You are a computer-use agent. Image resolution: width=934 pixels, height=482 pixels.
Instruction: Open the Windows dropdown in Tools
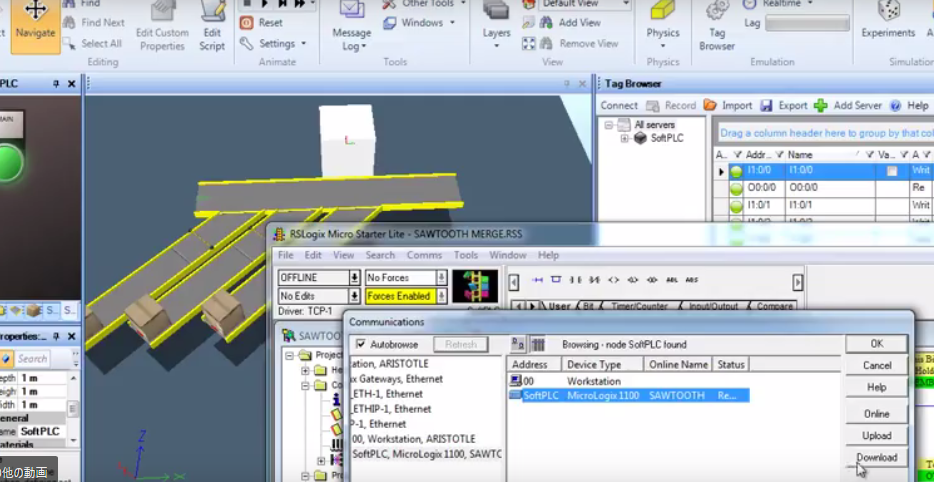419,23
